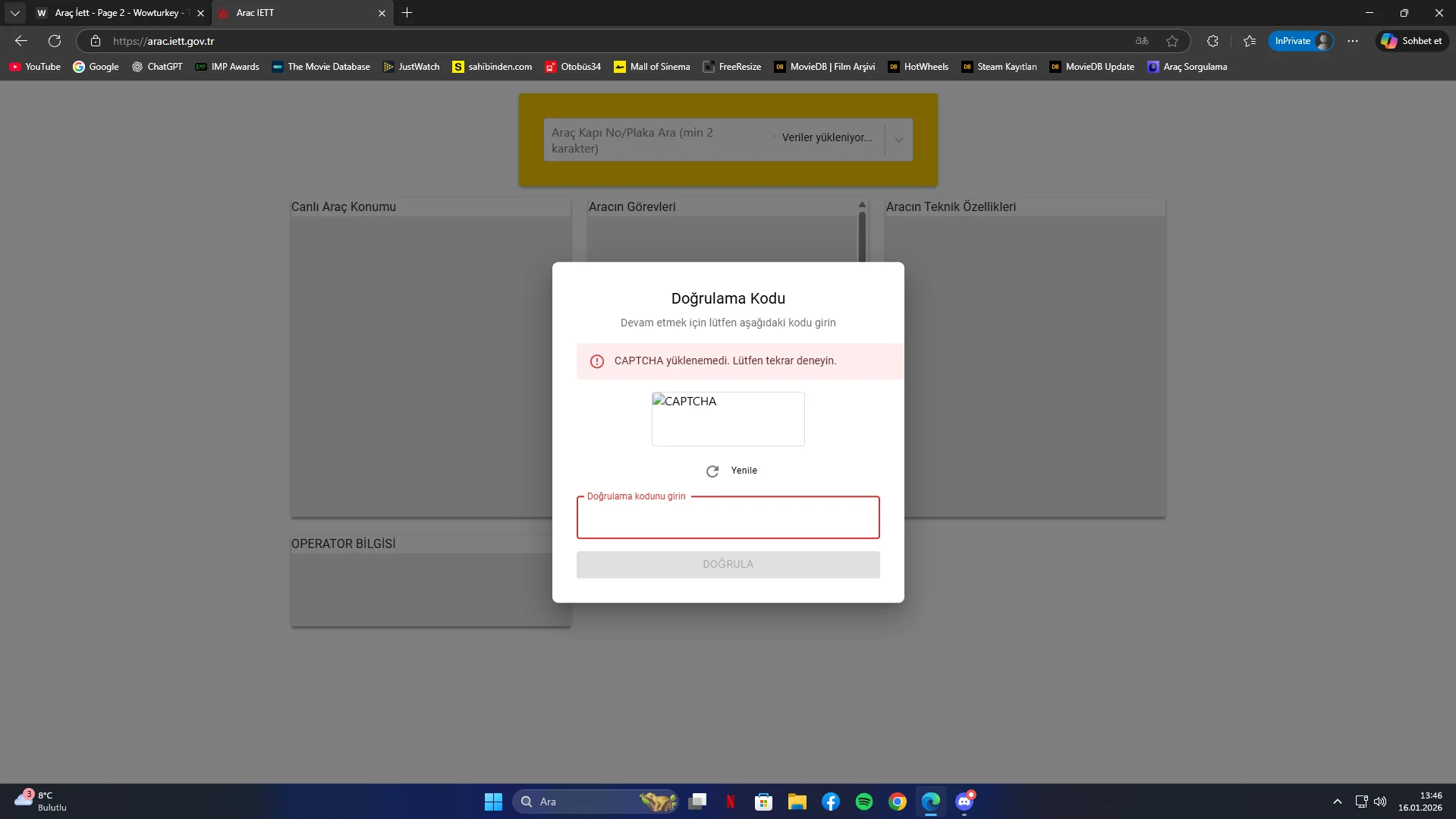Open the Otobüs34 bookmark

pyautogui.click(x=573, y=67)
